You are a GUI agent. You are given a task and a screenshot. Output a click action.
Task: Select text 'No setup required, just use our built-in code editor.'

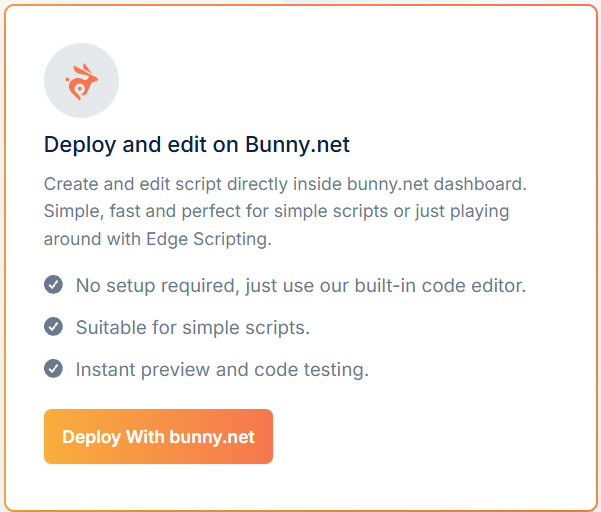click(x=301, y=286)
